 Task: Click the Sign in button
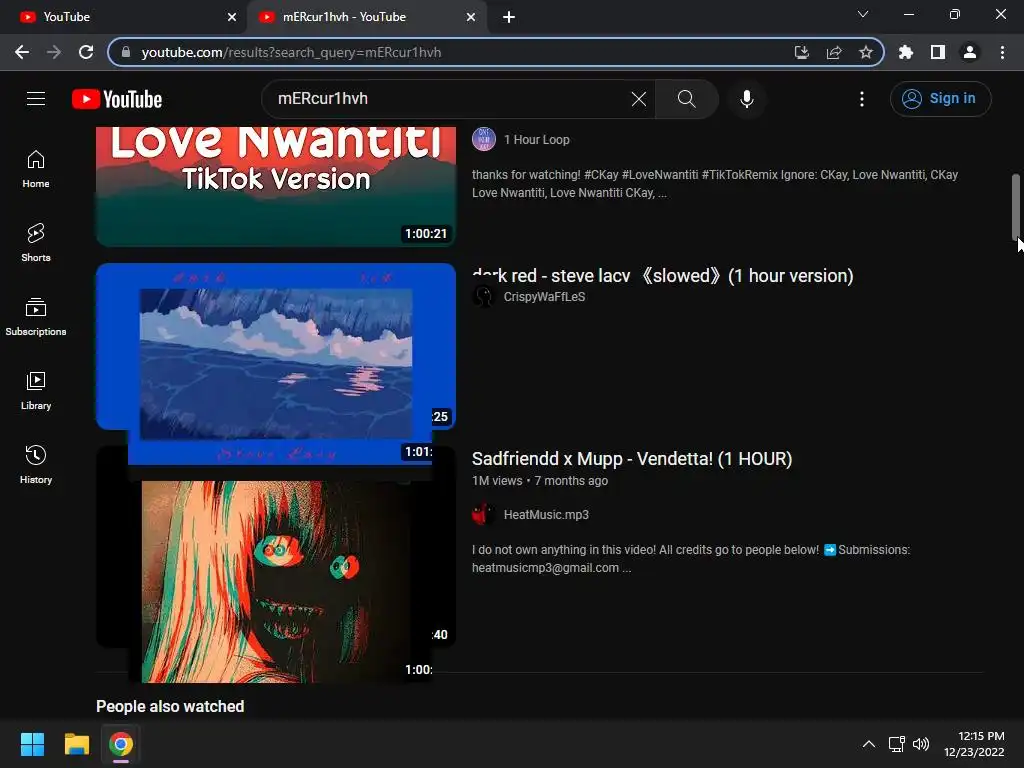940,99
